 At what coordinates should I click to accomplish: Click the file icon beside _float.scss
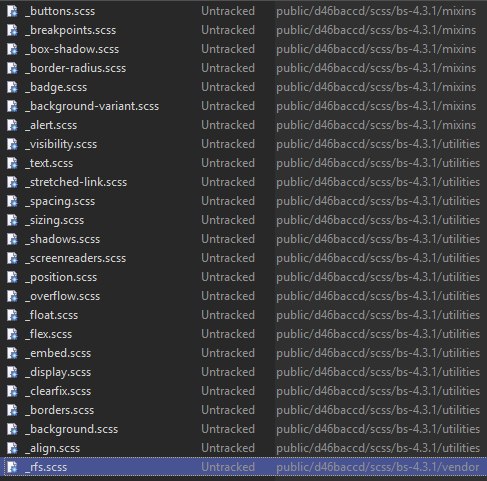(12, 315)
